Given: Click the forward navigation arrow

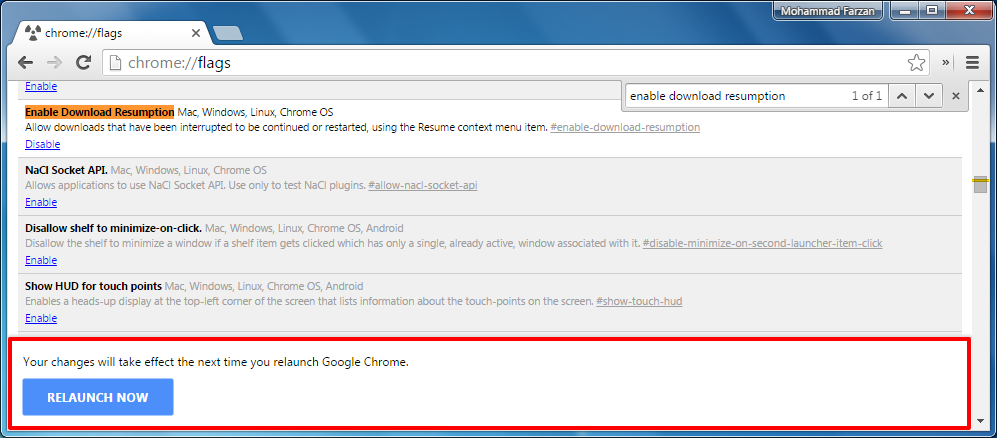Looking at the screenshot, I should (x=54, y=62).
